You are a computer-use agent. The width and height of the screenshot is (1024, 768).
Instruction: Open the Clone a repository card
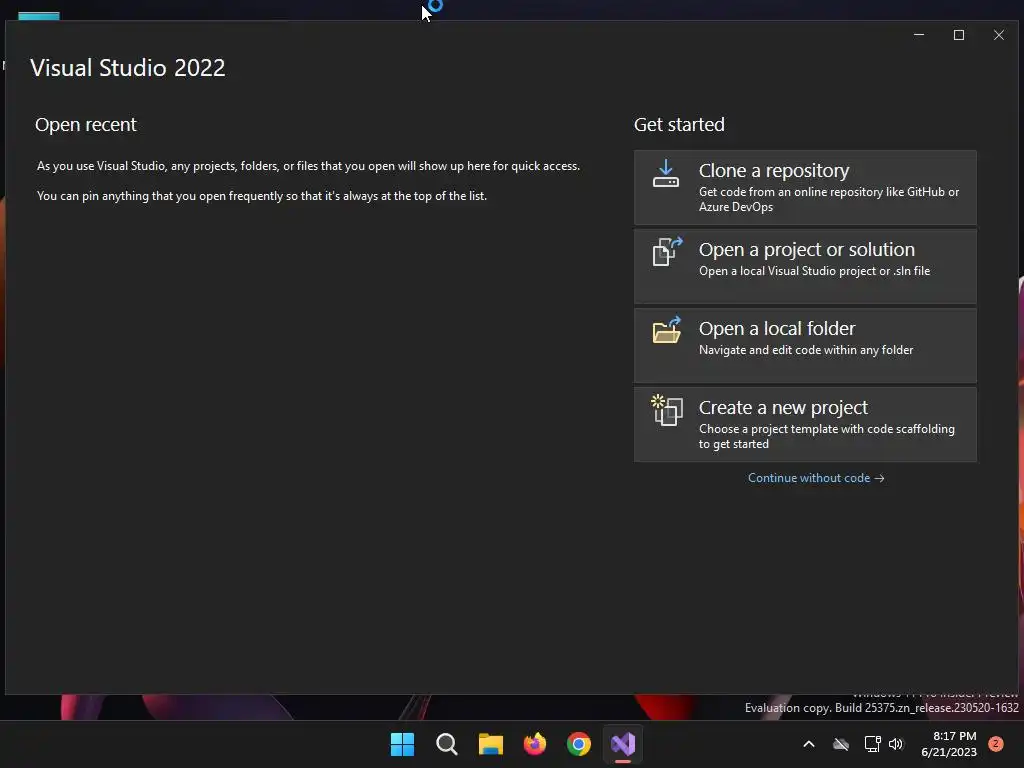click(x=805, y=187)
